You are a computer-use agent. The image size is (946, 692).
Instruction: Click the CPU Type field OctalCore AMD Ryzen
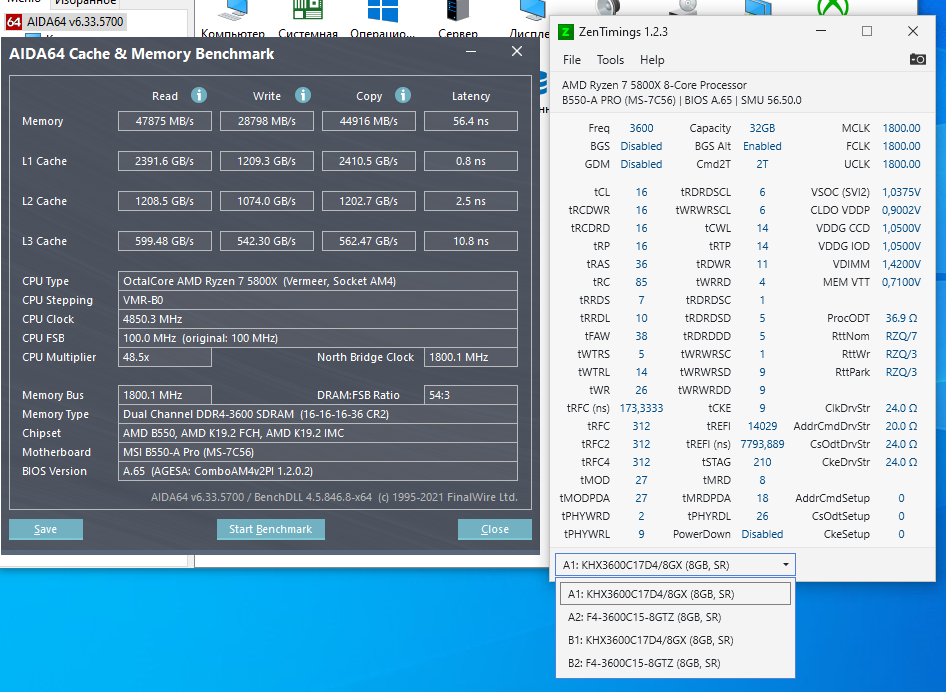pos(318,281)
